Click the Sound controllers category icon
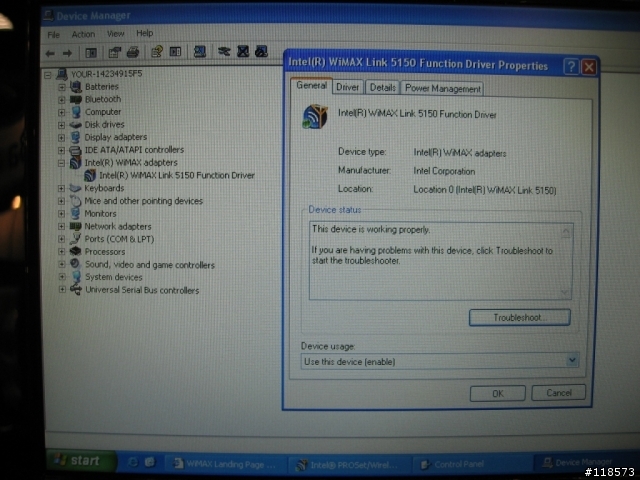Screen dimensions: 640x480 (75, 264)
